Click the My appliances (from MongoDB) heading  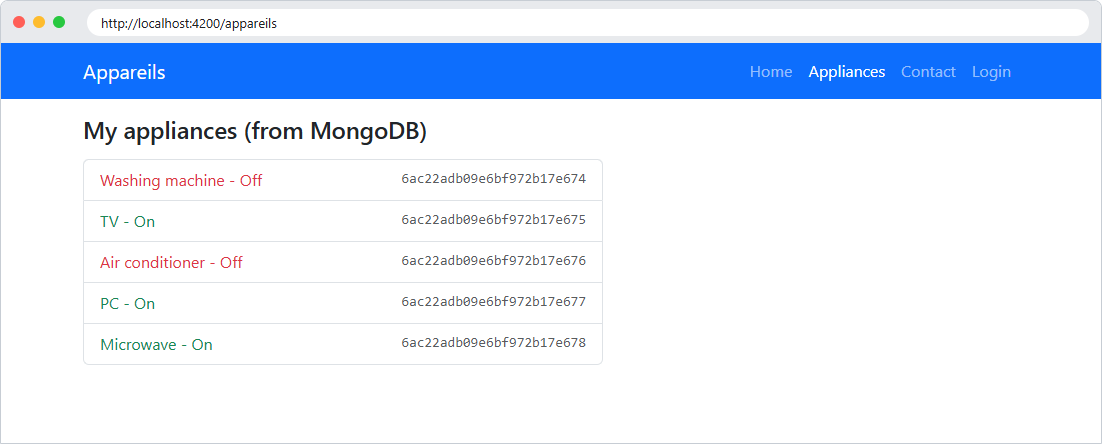click(x=255, y=131)
